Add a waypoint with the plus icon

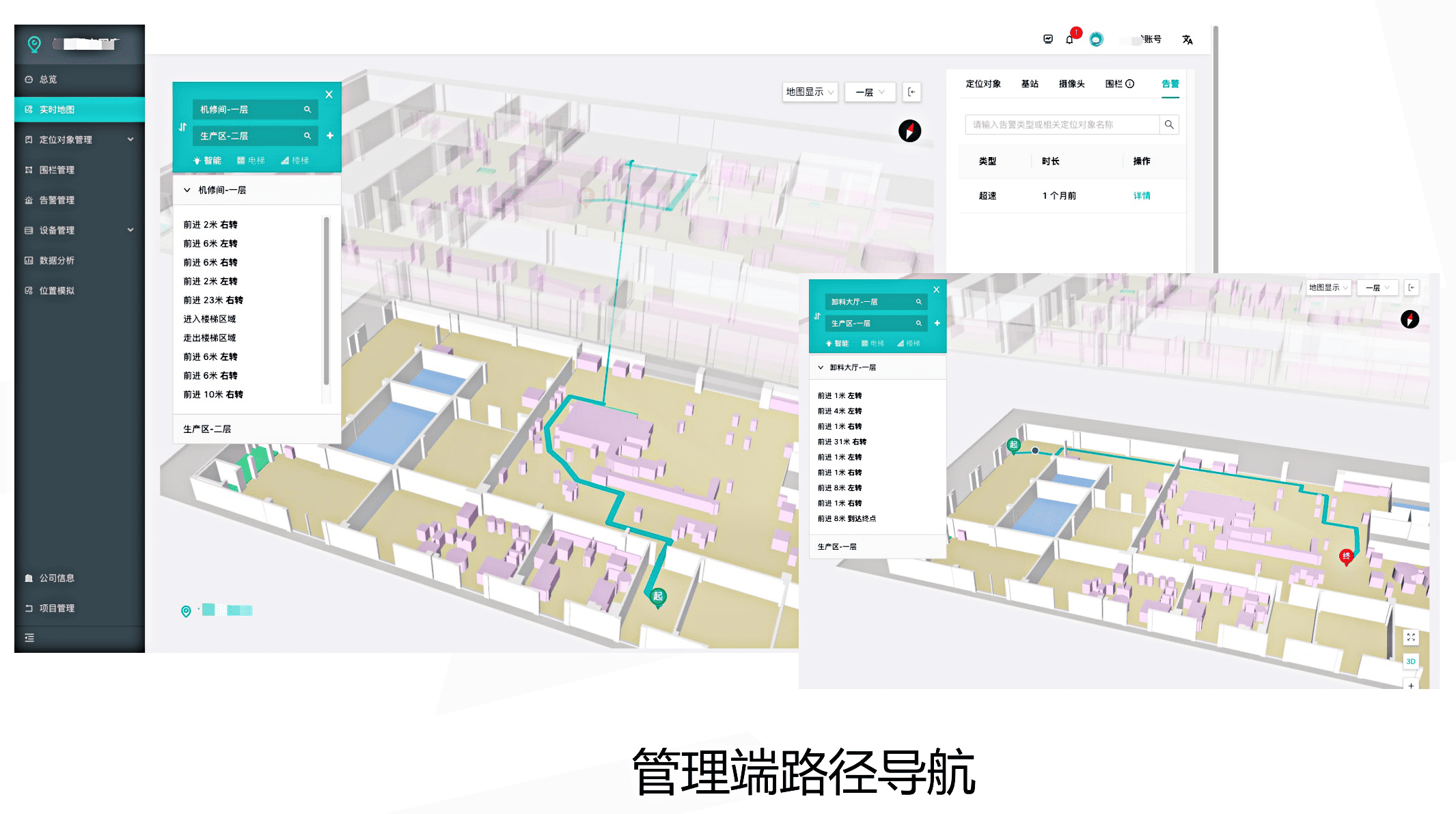coord(330,136)
